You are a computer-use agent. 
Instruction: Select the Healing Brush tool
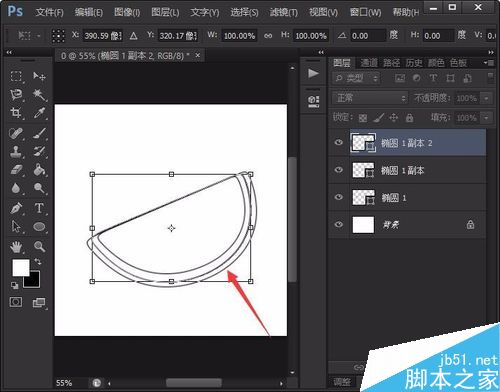(16, 134)
